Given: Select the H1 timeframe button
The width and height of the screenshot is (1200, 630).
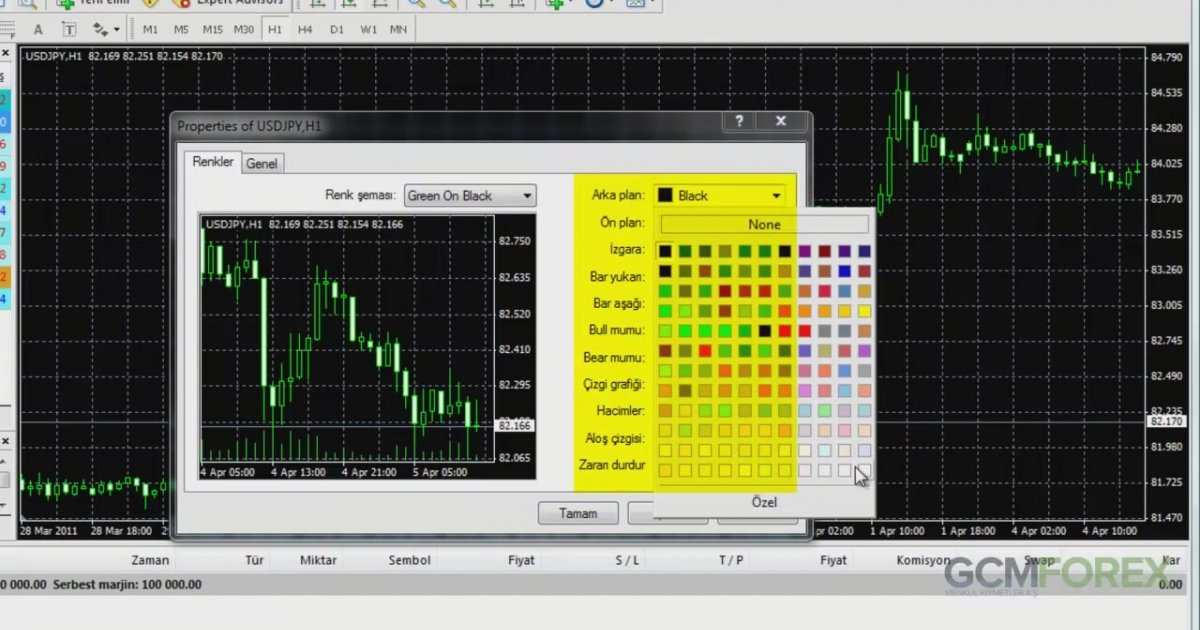Looking at the screenshot, I should click(x=275, y=29).
